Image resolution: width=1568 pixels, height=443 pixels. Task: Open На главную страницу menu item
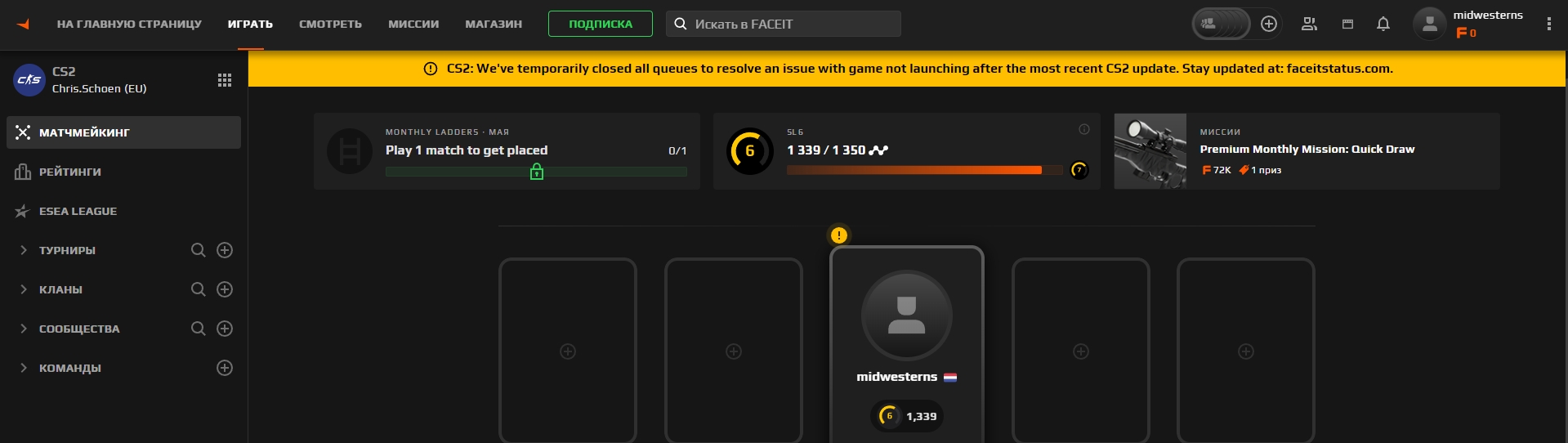click(129, 25)
